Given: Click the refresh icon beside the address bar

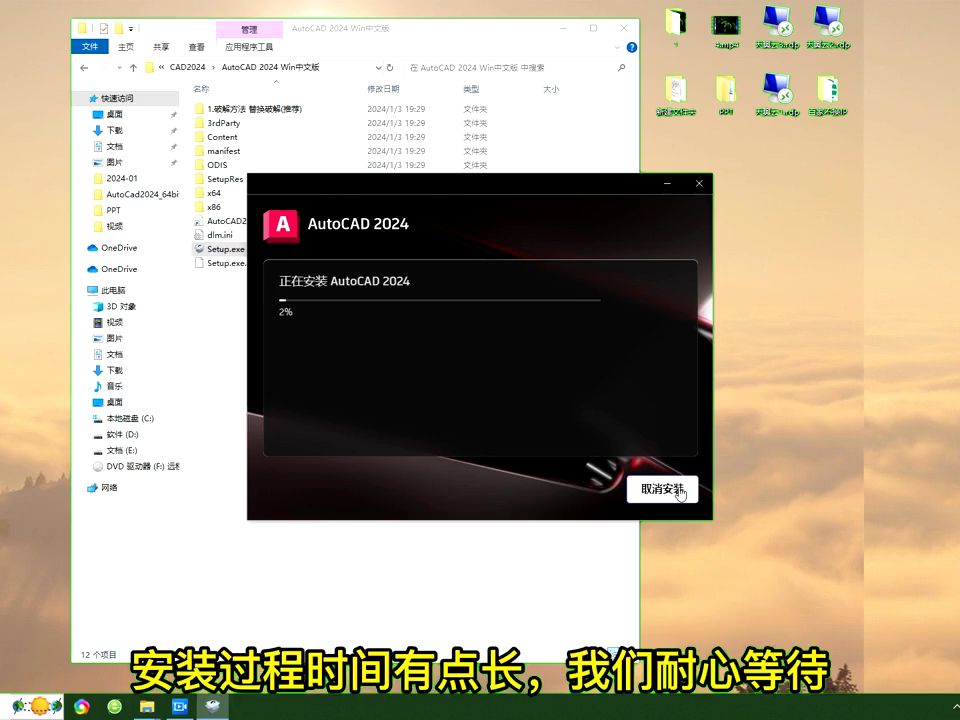Looking at the screenshot, I should (389, 67).
